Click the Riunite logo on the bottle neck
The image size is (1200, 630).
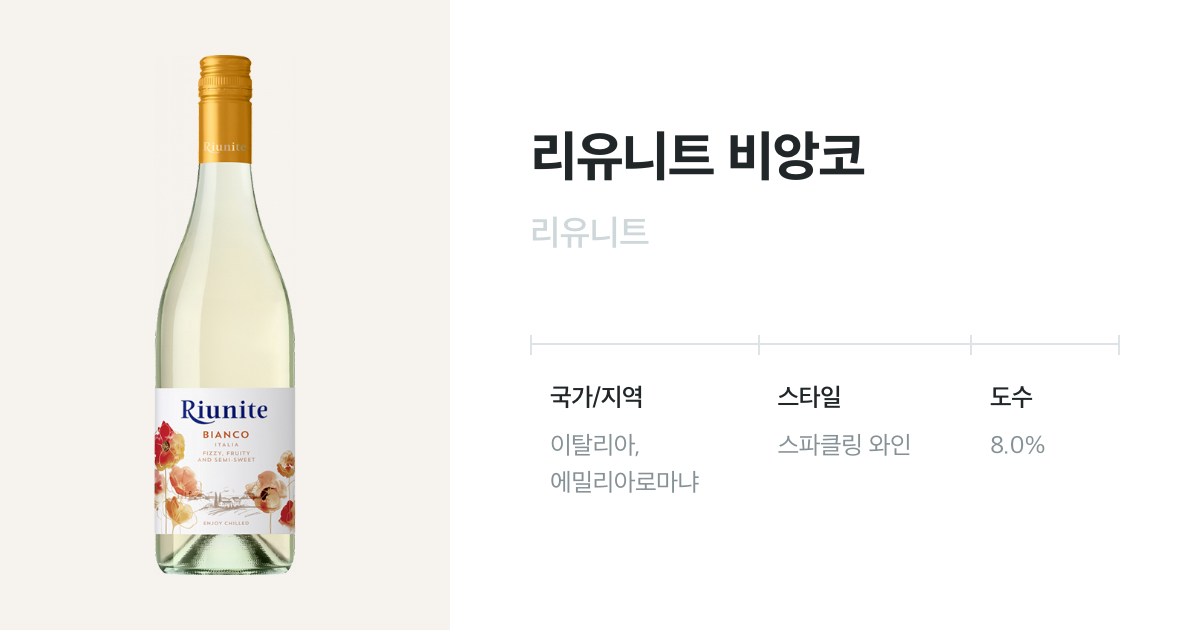(225, 147)
